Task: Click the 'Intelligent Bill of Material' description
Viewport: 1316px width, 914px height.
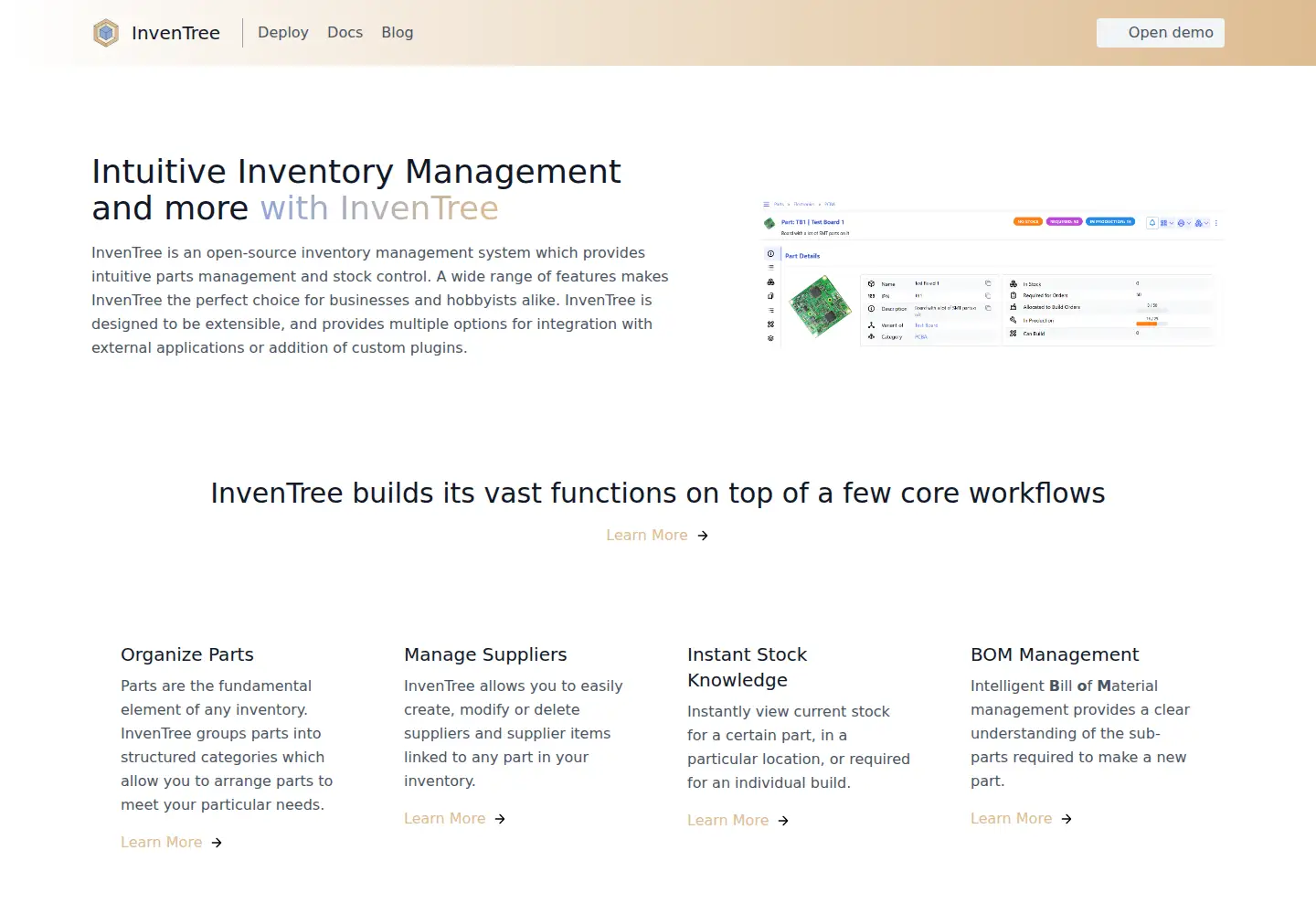Action: point(1080,733)
